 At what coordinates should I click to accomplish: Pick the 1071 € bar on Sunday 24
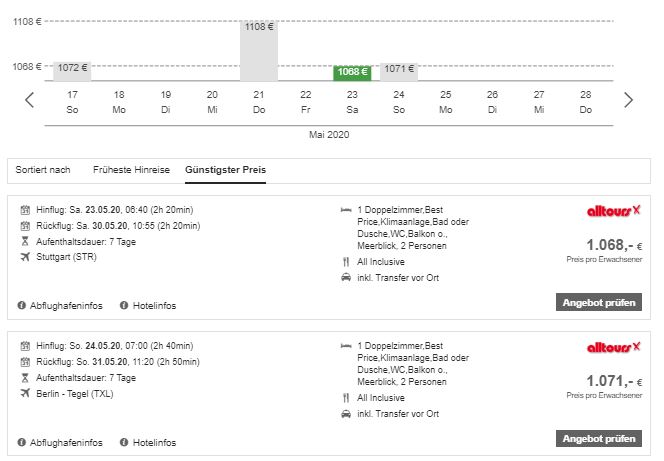coord(399,69)
